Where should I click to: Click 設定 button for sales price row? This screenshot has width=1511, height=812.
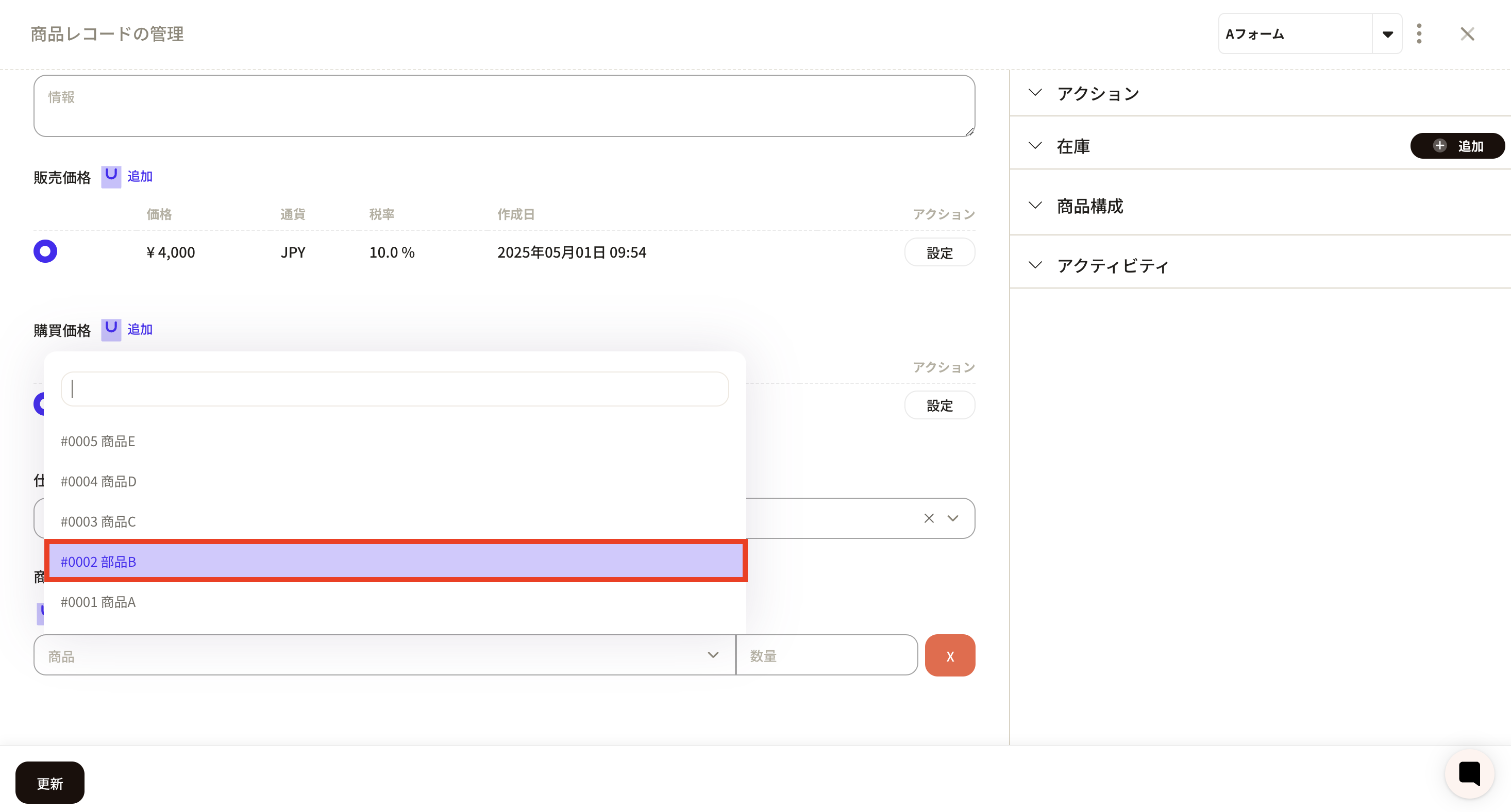[x=939, y=252]
